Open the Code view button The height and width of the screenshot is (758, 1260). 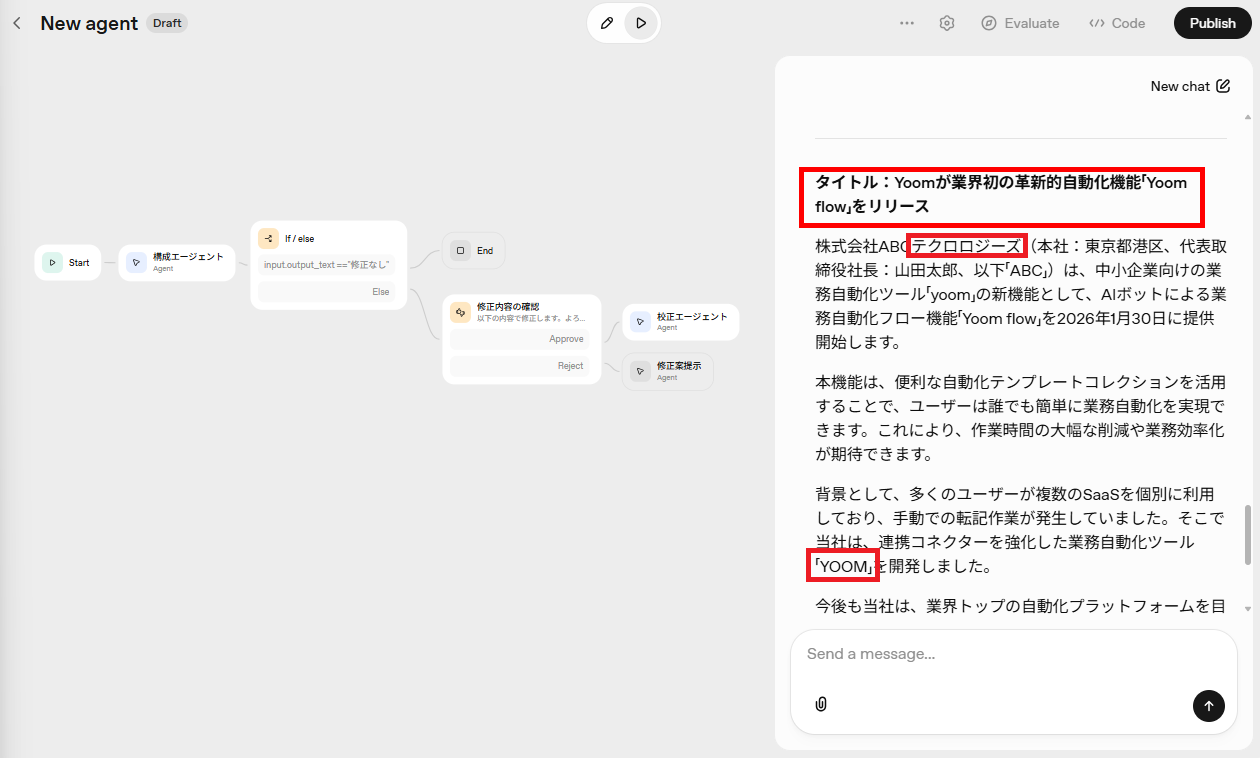click(x=1117, y=23)
